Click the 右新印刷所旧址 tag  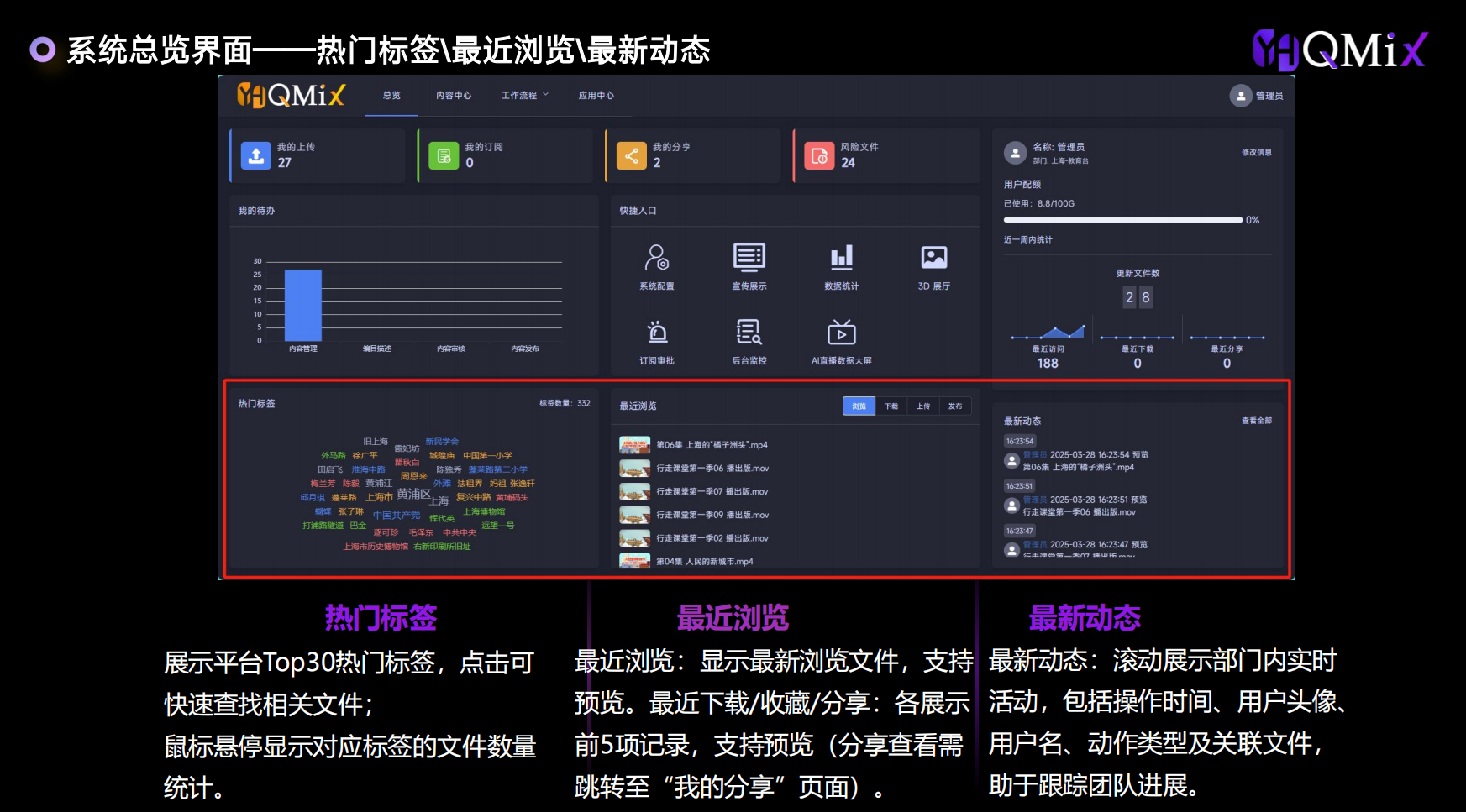pyautogui.click(x=442, y=547)
